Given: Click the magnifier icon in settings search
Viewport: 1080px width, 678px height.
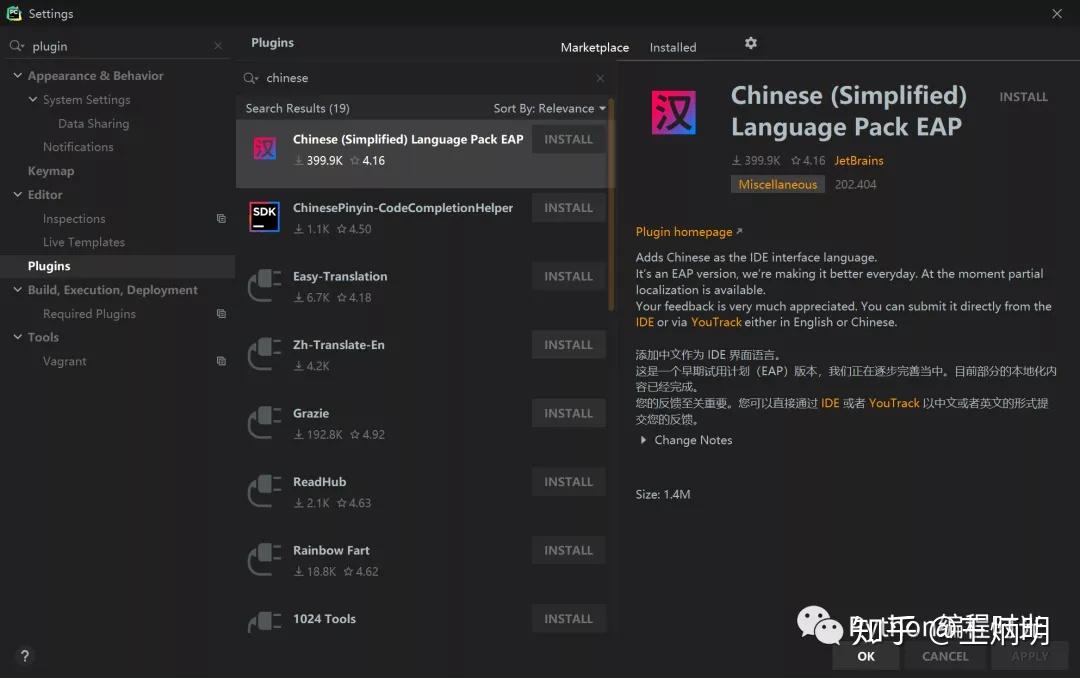Looking at the screenshot, I should 16,45.
